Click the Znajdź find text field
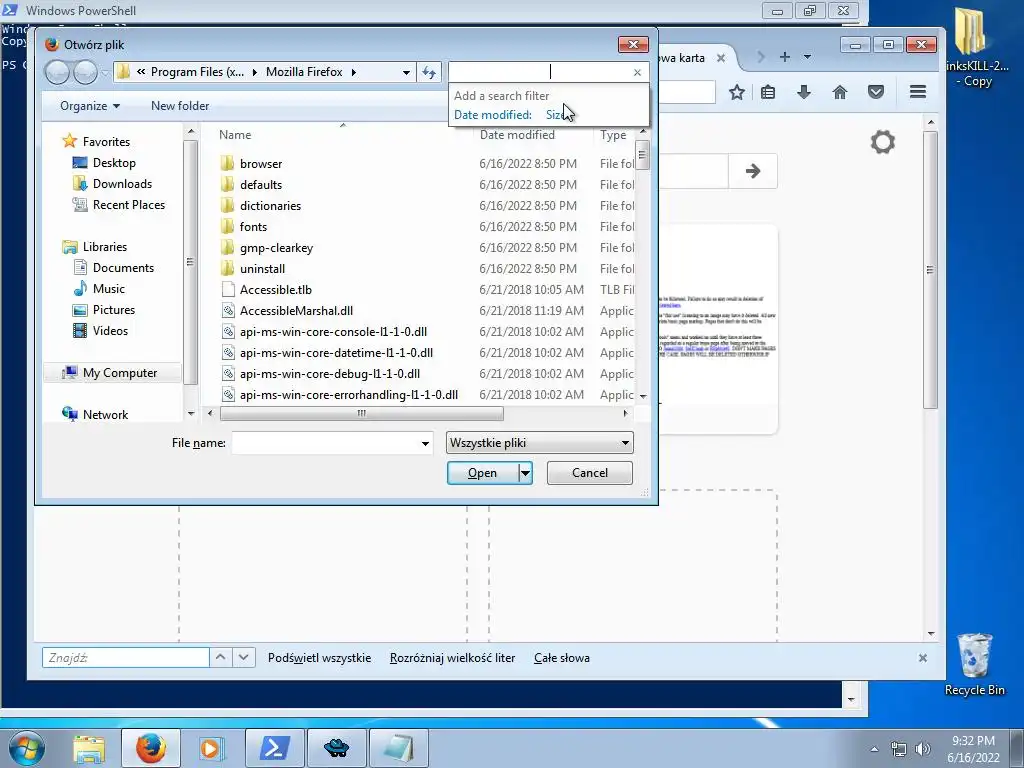 [125, 658]
